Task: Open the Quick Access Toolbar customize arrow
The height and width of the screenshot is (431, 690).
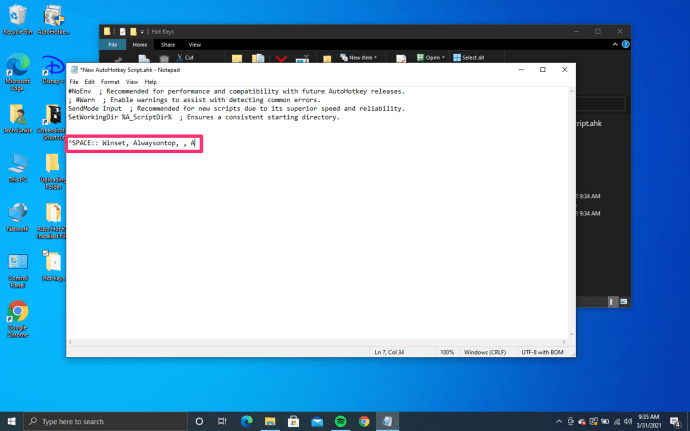Action: coord(142,32)
